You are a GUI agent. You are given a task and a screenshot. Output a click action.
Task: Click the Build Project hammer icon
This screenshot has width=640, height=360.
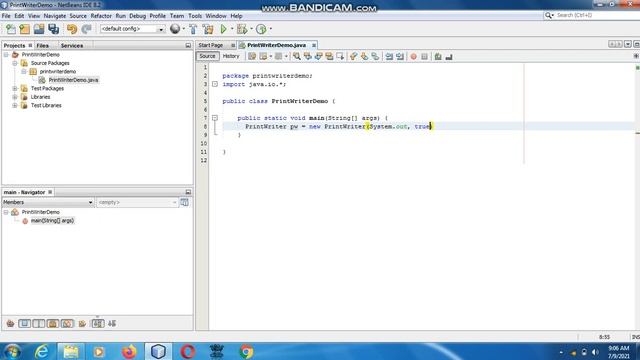coord(193,29)
